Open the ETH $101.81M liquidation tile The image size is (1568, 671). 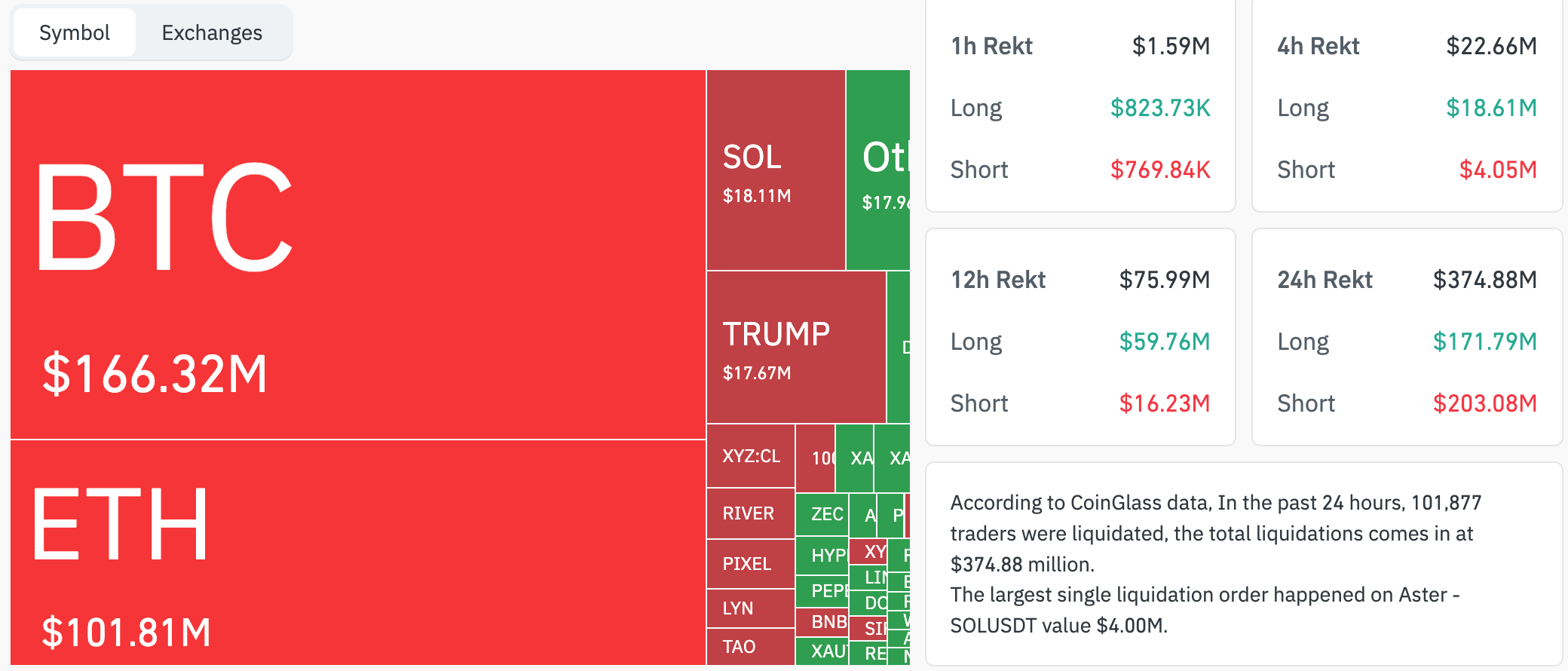tap(357, 552)
